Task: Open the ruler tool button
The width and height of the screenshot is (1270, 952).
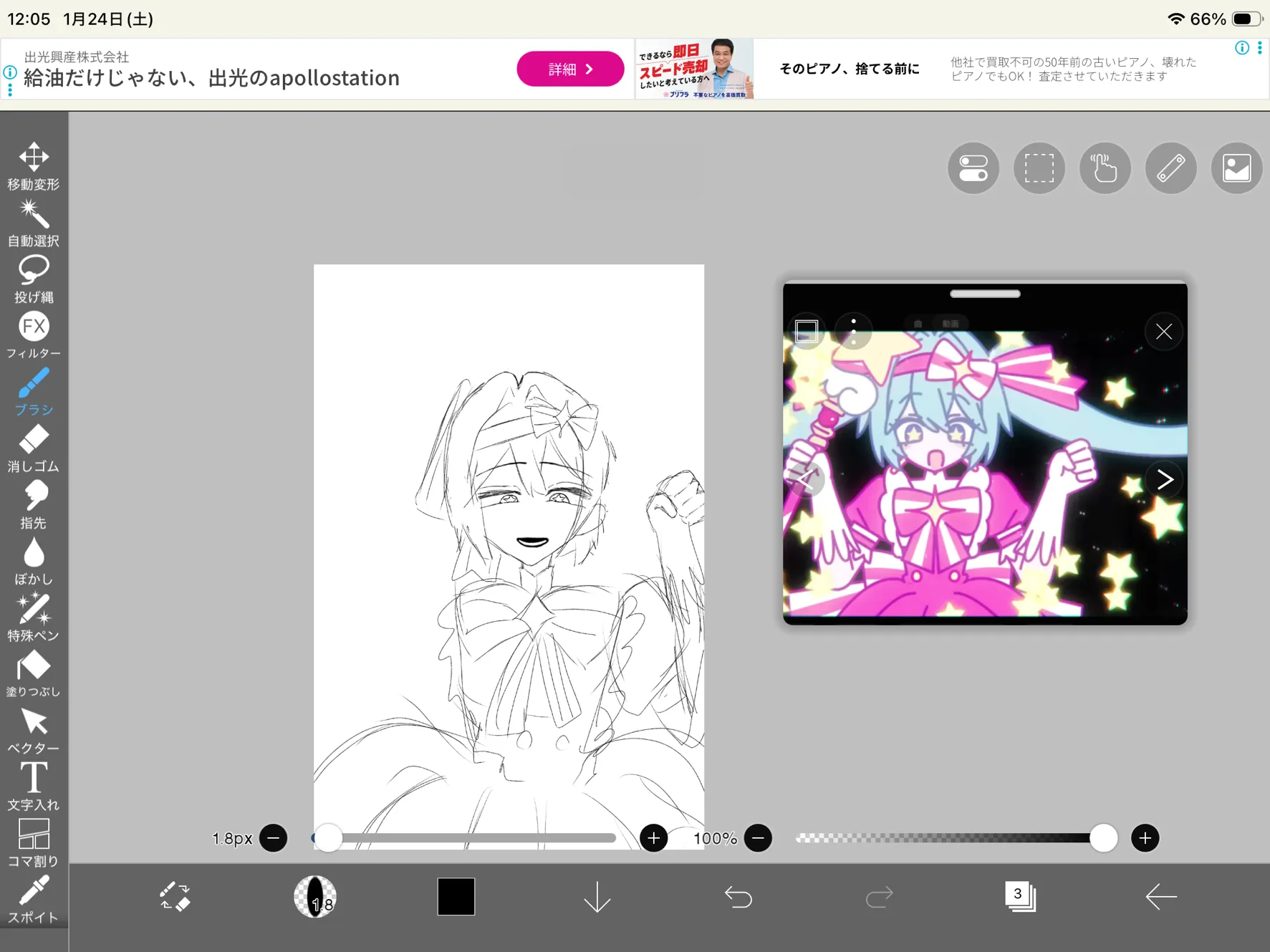Action: click(1171, 168)
